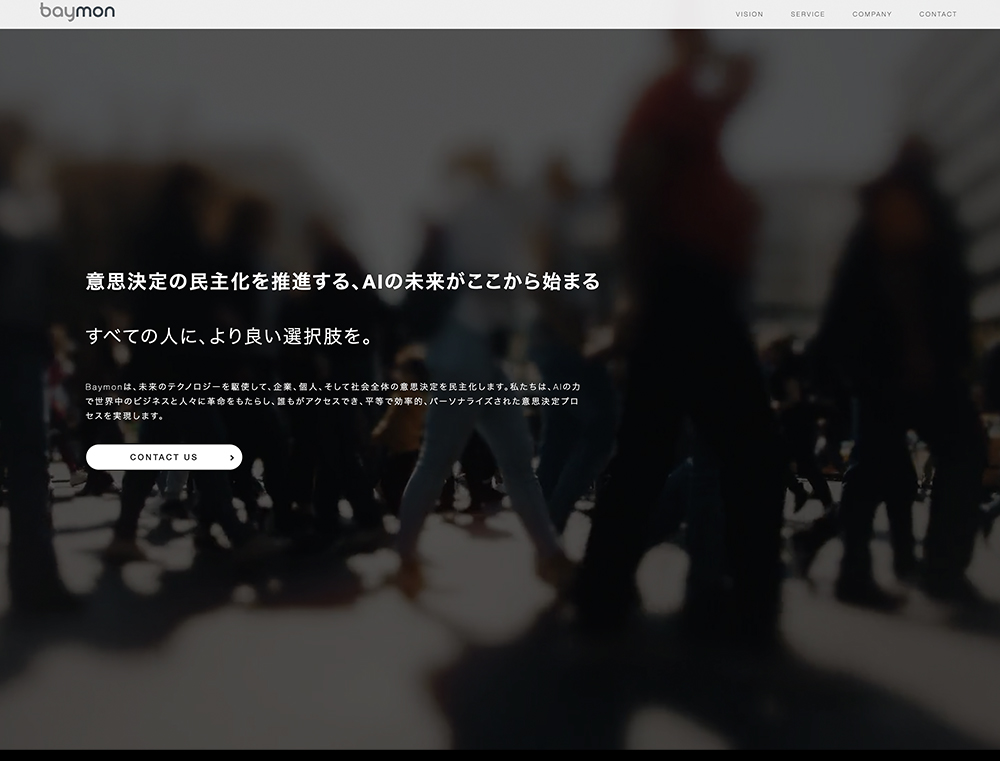Open the COMPANY navigation link
The width and height of the screenshot is (1000, 761).
point(872,14)
